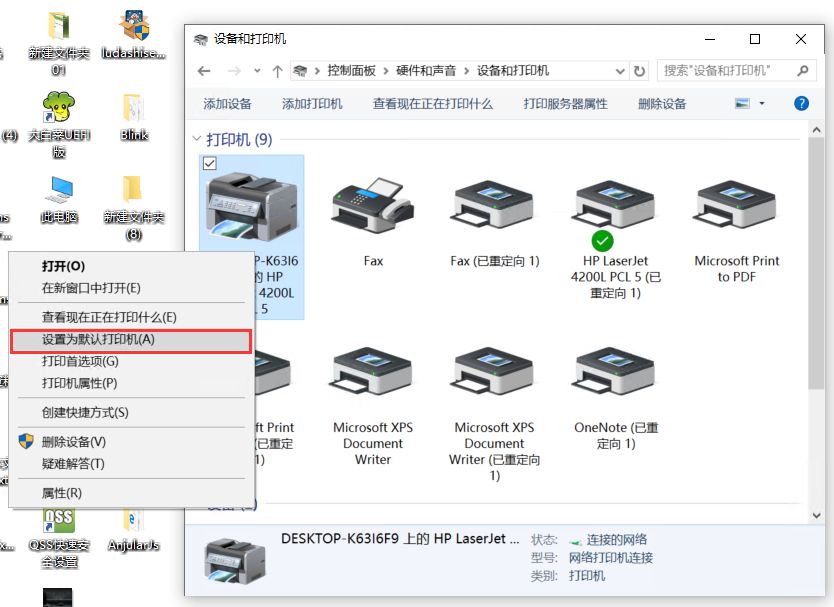Image resolution: width=834 pixels, height=607 pixels.
Task: Choose 设置为默认打印机(A) in context menu
Action: coord(131,340)
